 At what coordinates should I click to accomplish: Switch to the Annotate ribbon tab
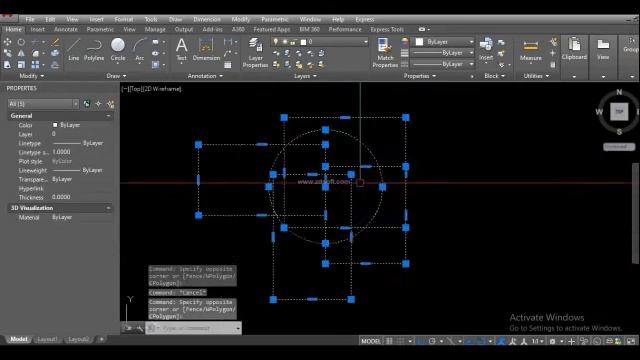pos(66,29)
